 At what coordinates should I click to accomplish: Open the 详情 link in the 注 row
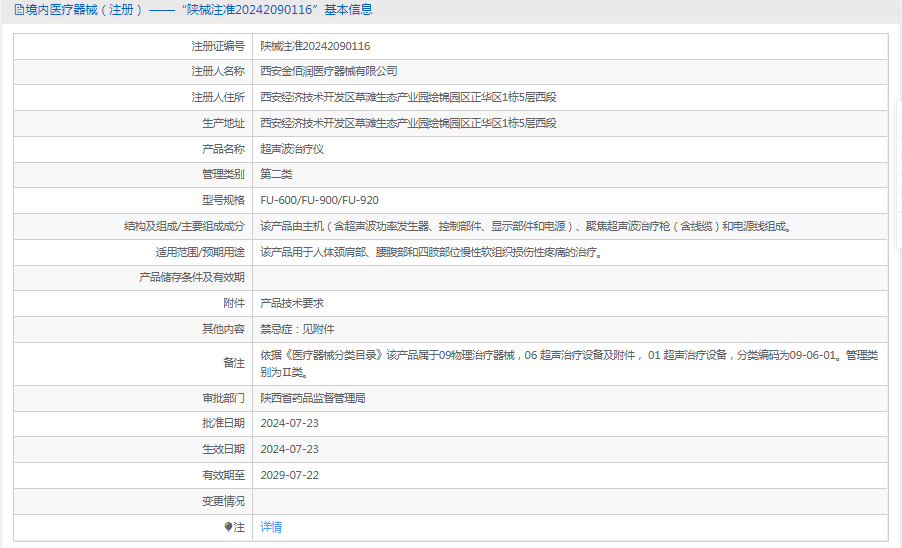click(x=271, y=527)
